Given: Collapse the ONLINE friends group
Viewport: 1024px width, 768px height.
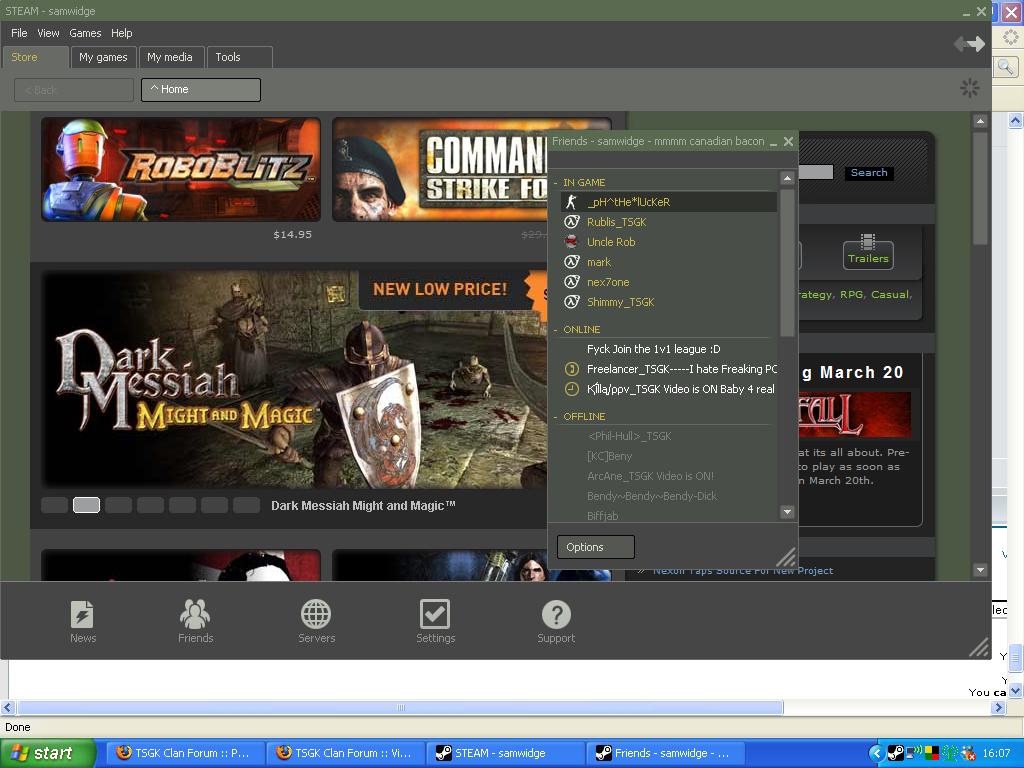Looking at the screenshot, I should (x=556, y=329).
